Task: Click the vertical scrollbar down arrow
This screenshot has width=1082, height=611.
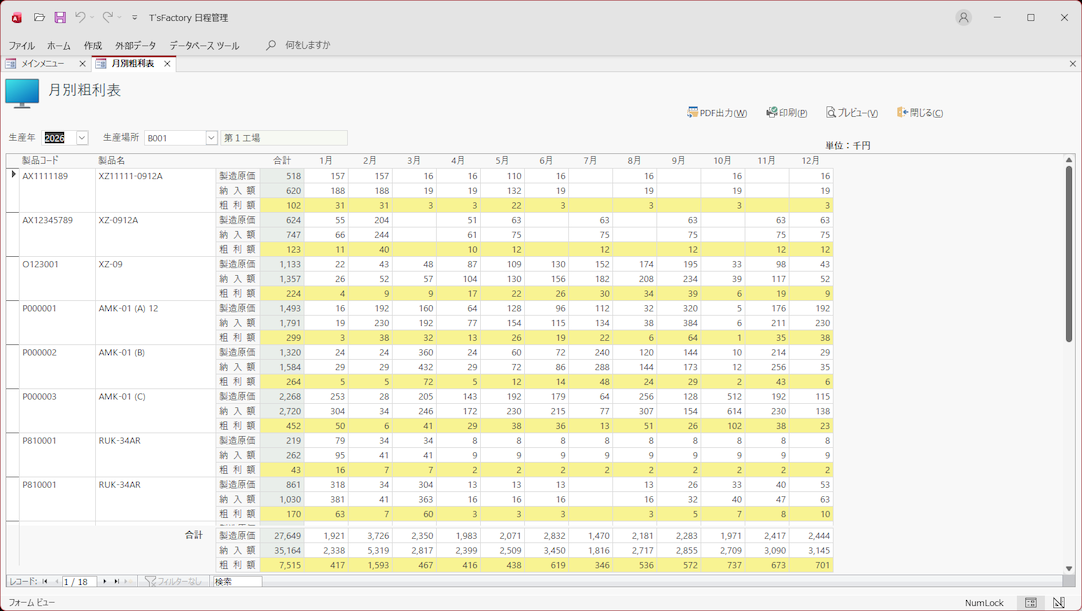Action: (1068, 568)
